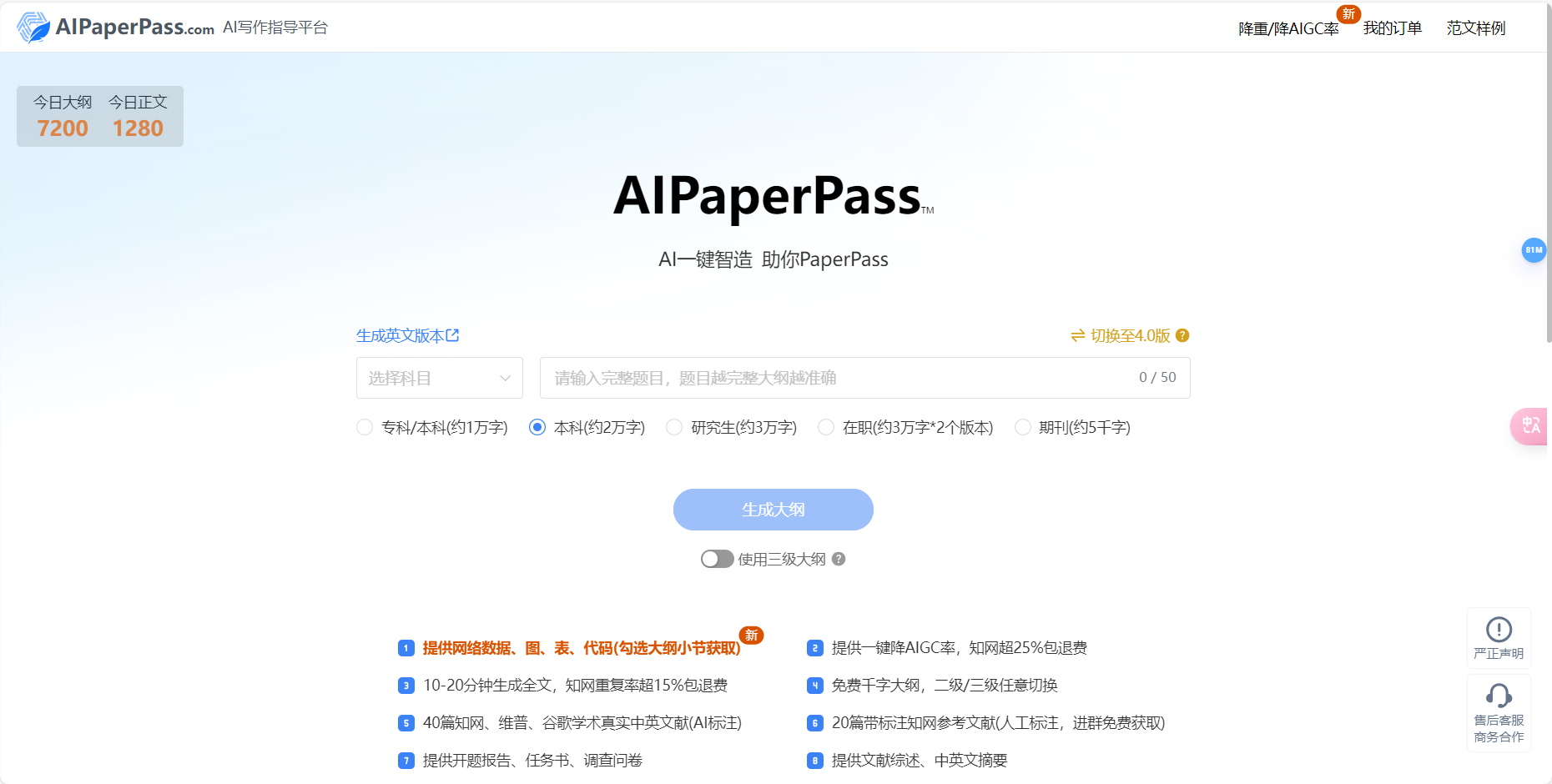Viewport: 1552px width, 784px height.
Task: Click the 生成大纲 button
Action: pyautogui.click(x=773, y=509)
